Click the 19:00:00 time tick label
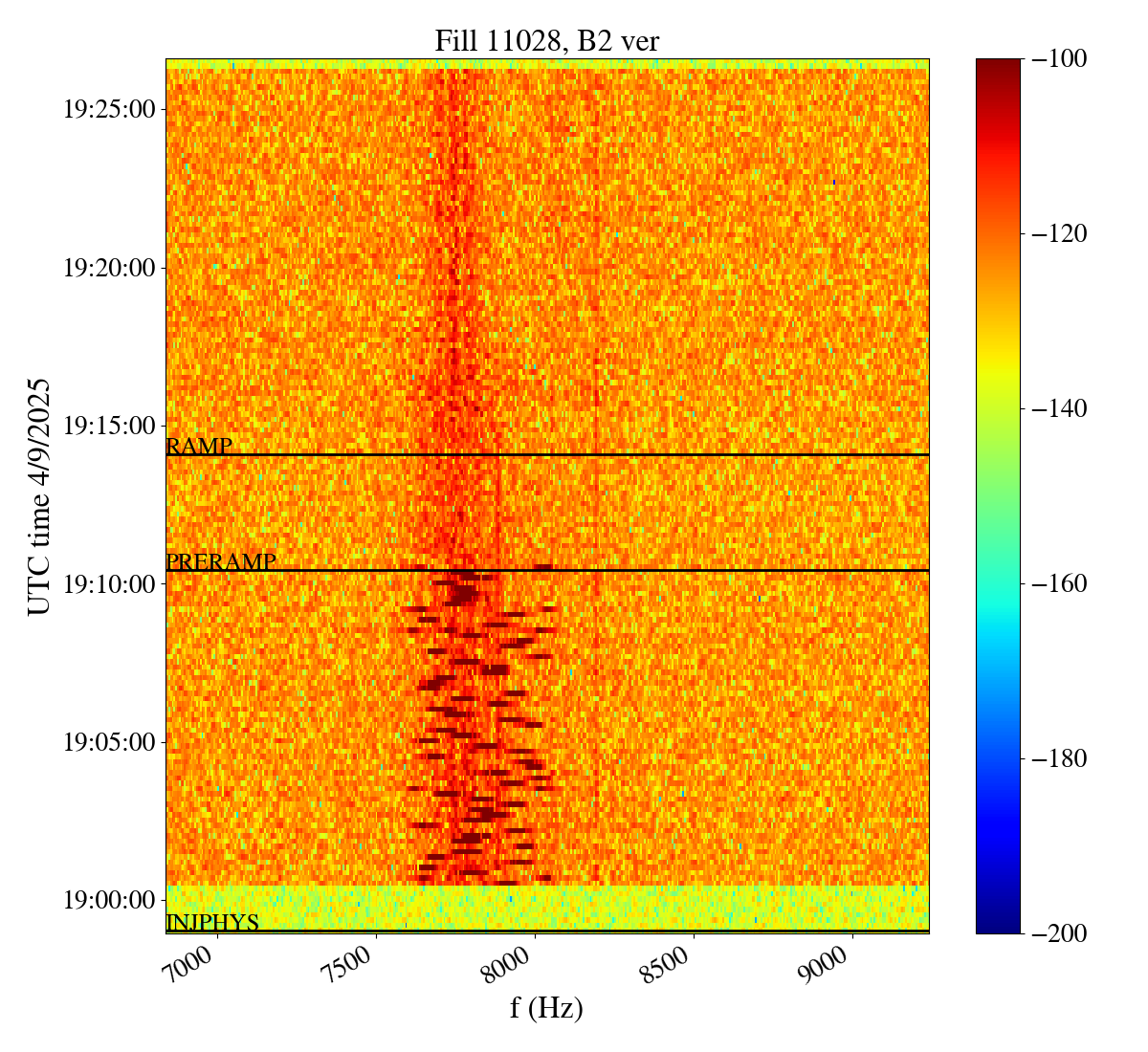Screen dimensions: 1148x1052 click(109, 900)
